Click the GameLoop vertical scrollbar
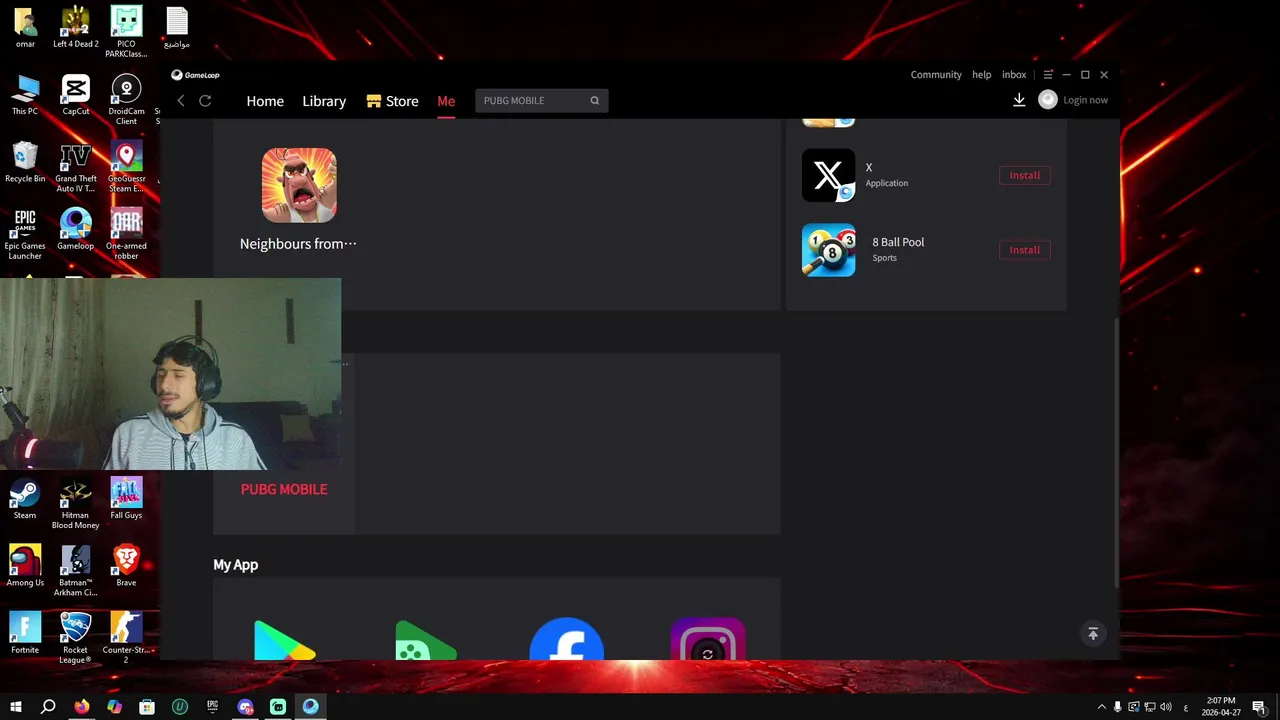This screenshot has height=720, width=1280. click(x=1116, y=453)
